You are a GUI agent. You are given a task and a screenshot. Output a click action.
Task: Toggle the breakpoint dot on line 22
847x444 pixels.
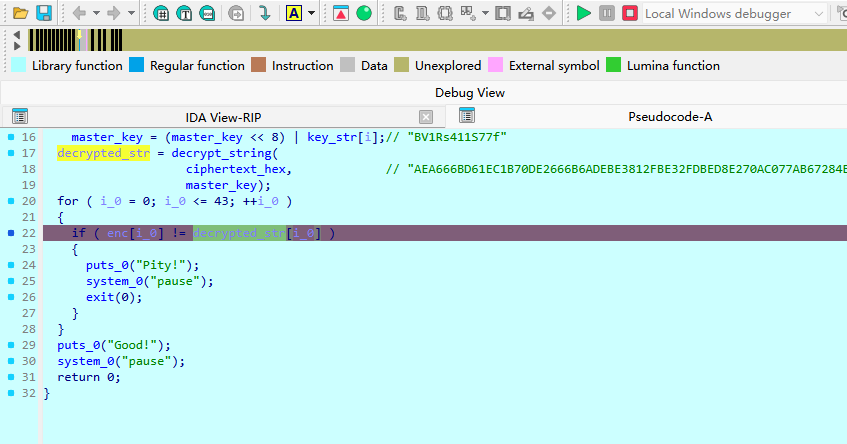10,233
